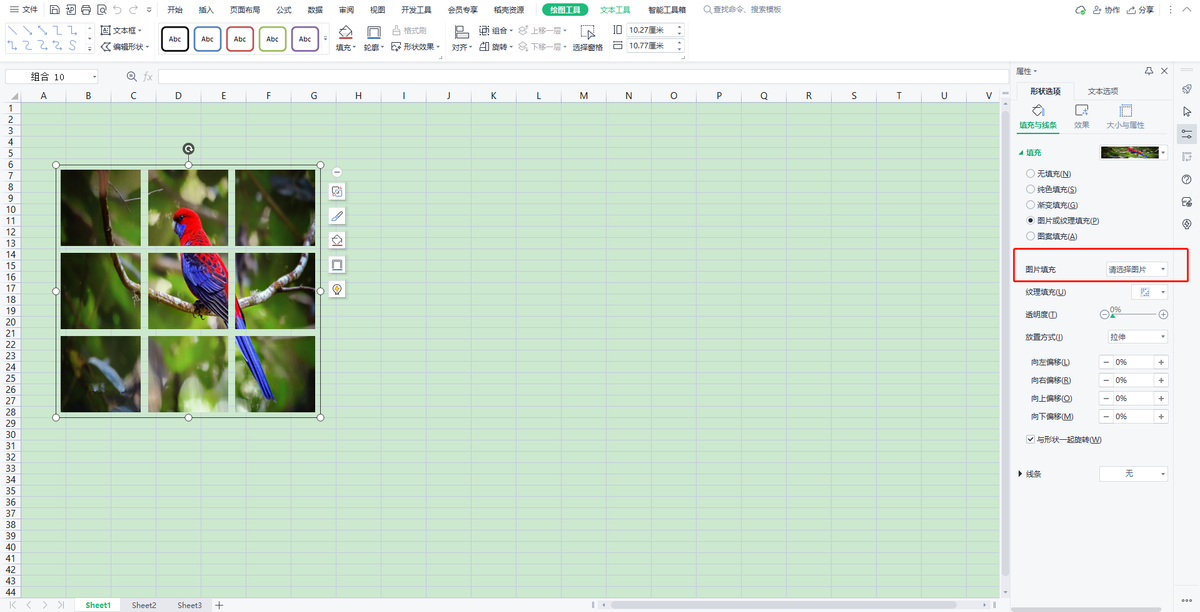Click the rotate handle above the picture
Screen dimensions: 1200x612
point(188,149)
